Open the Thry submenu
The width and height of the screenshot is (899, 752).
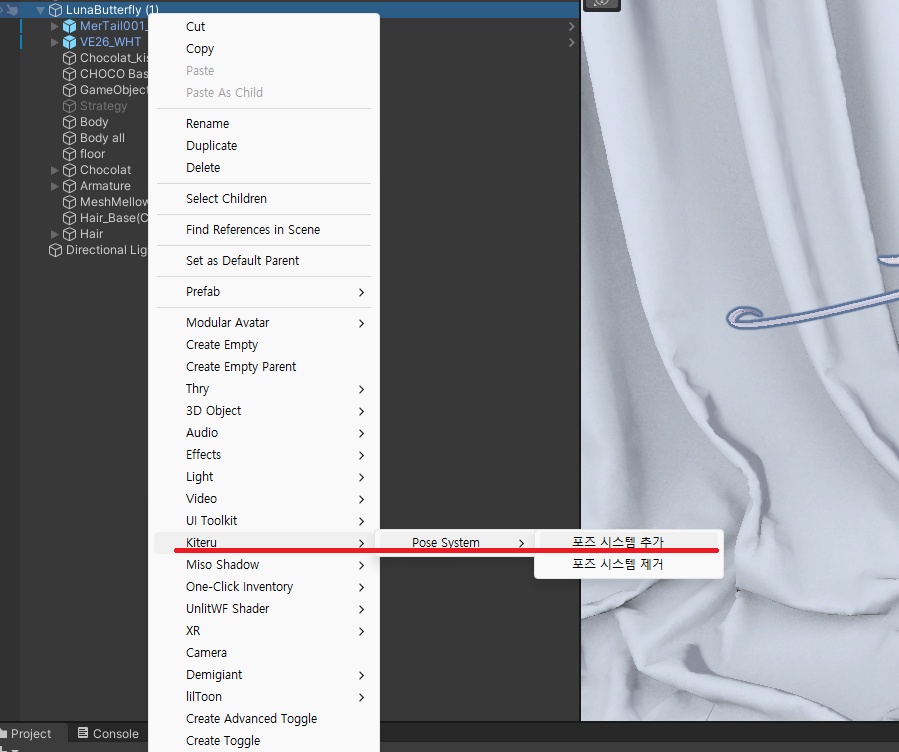(x=264, y=389)
